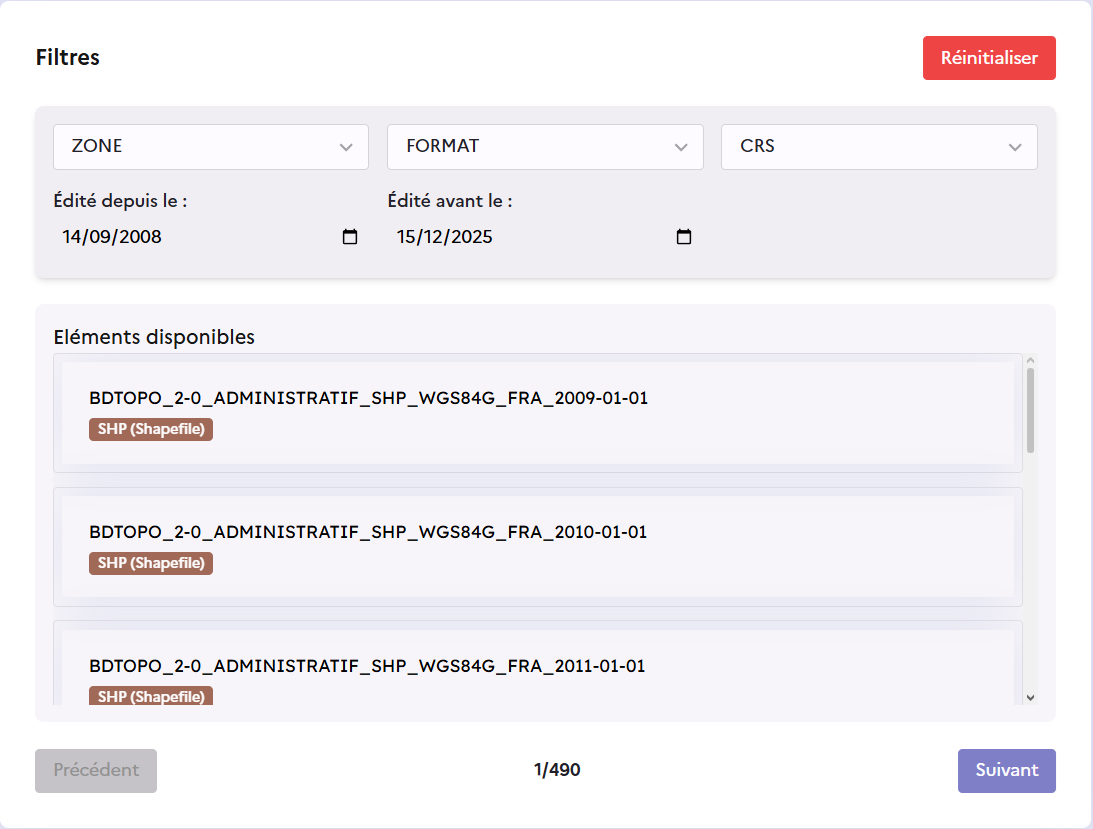Image resolution: width=1093 pixels, height=829 pixels.
Task: Click the 15/12/2025 date field
Action: click(x=445, y=238)
